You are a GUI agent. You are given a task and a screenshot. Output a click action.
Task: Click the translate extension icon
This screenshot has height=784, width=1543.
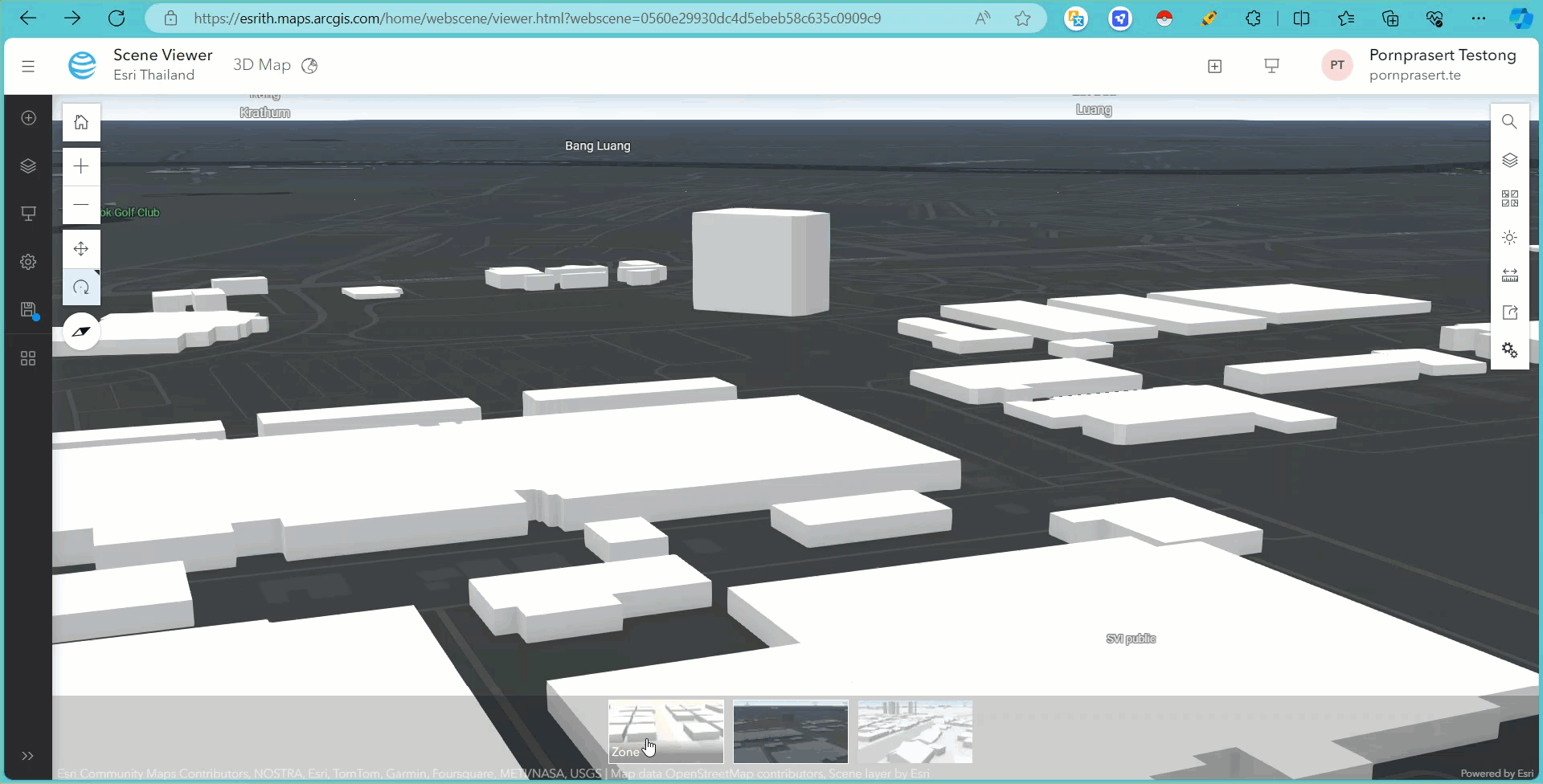pyautogui.click(x=1076, y=18)
